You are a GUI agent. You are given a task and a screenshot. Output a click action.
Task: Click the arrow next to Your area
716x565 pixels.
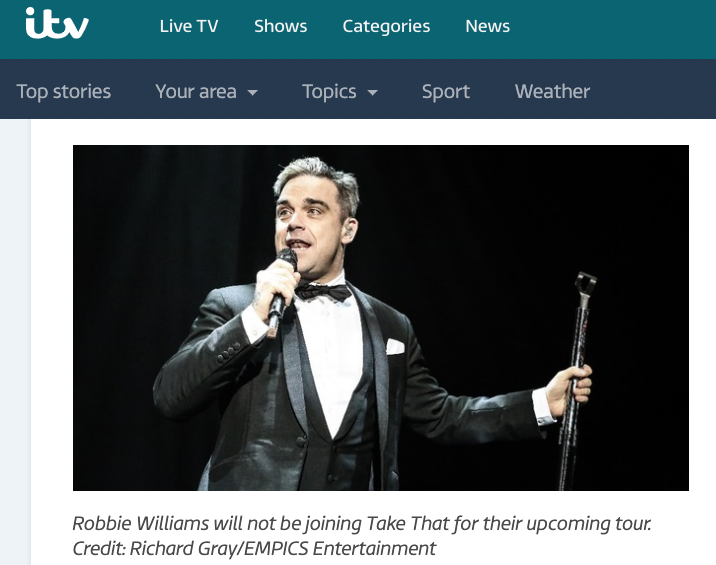pos(253,93)
